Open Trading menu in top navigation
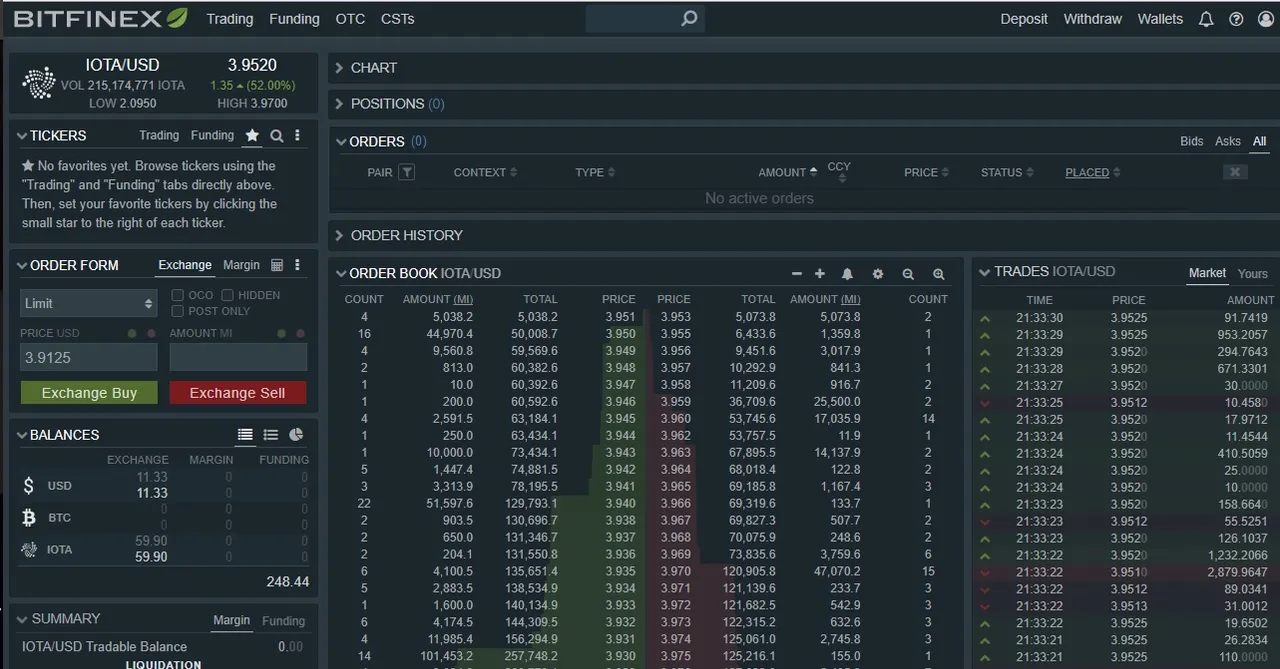The height and width of the screenshot is (669, 1280). (x=230, y=19)
